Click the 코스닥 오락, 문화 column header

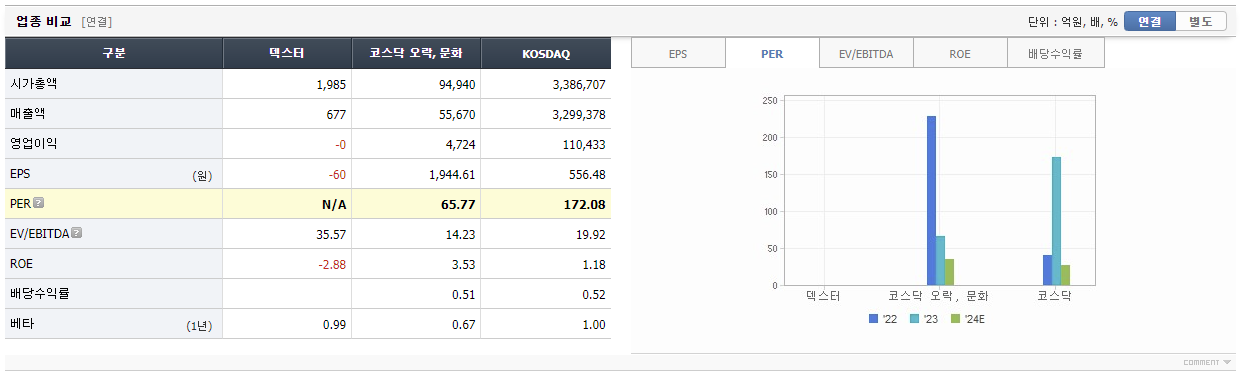pyautogui.click(x=416, y=54)
